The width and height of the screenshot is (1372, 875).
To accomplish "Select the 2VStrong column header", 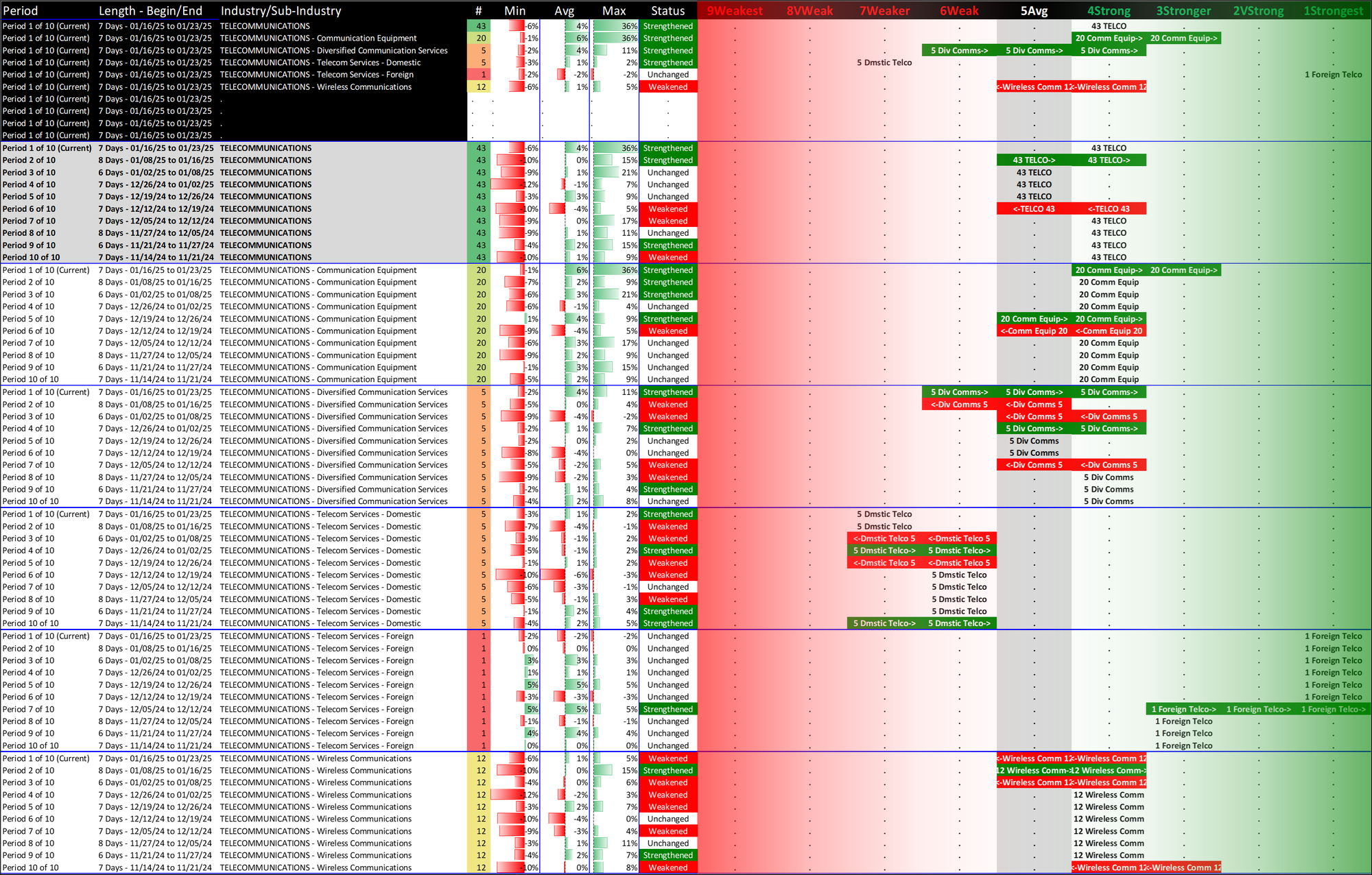I will (1258, 11).
